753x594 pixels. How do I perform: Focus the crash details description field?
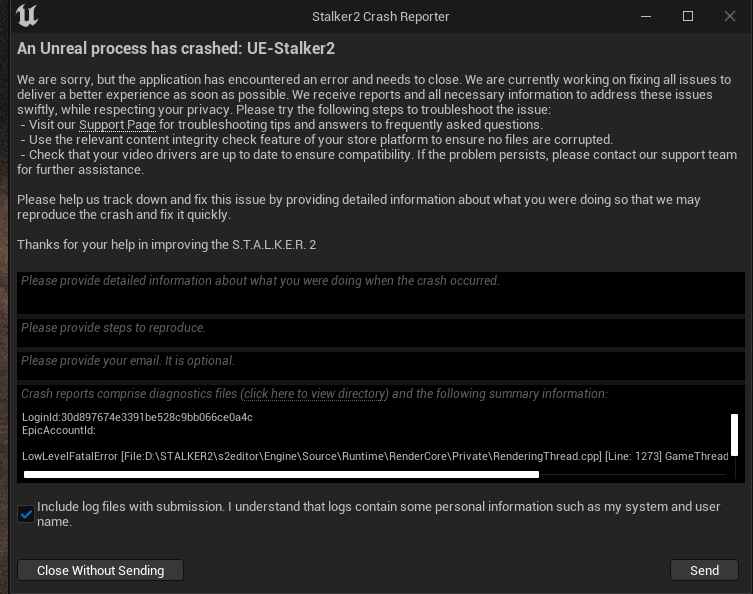click(381, 293)
